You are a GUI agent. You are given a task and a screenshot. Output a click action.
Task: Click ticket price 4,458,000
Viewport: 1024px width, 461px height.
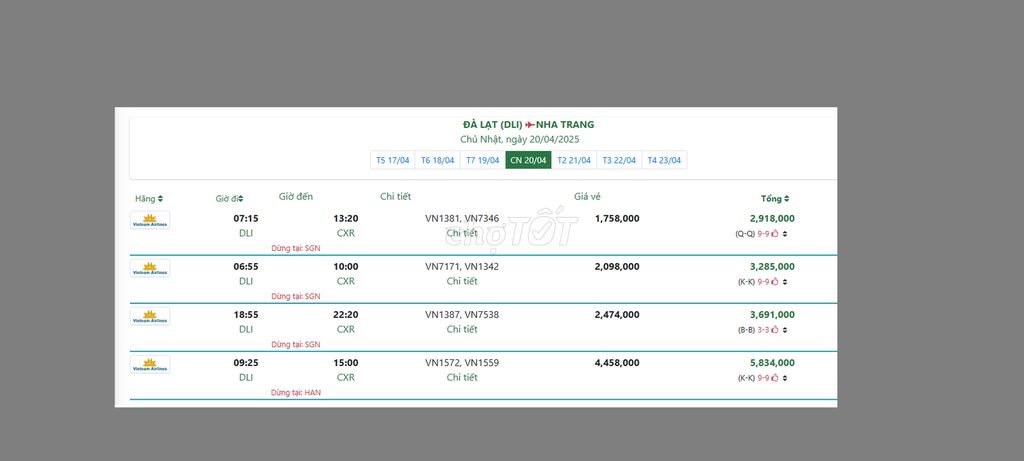(617, 363)
